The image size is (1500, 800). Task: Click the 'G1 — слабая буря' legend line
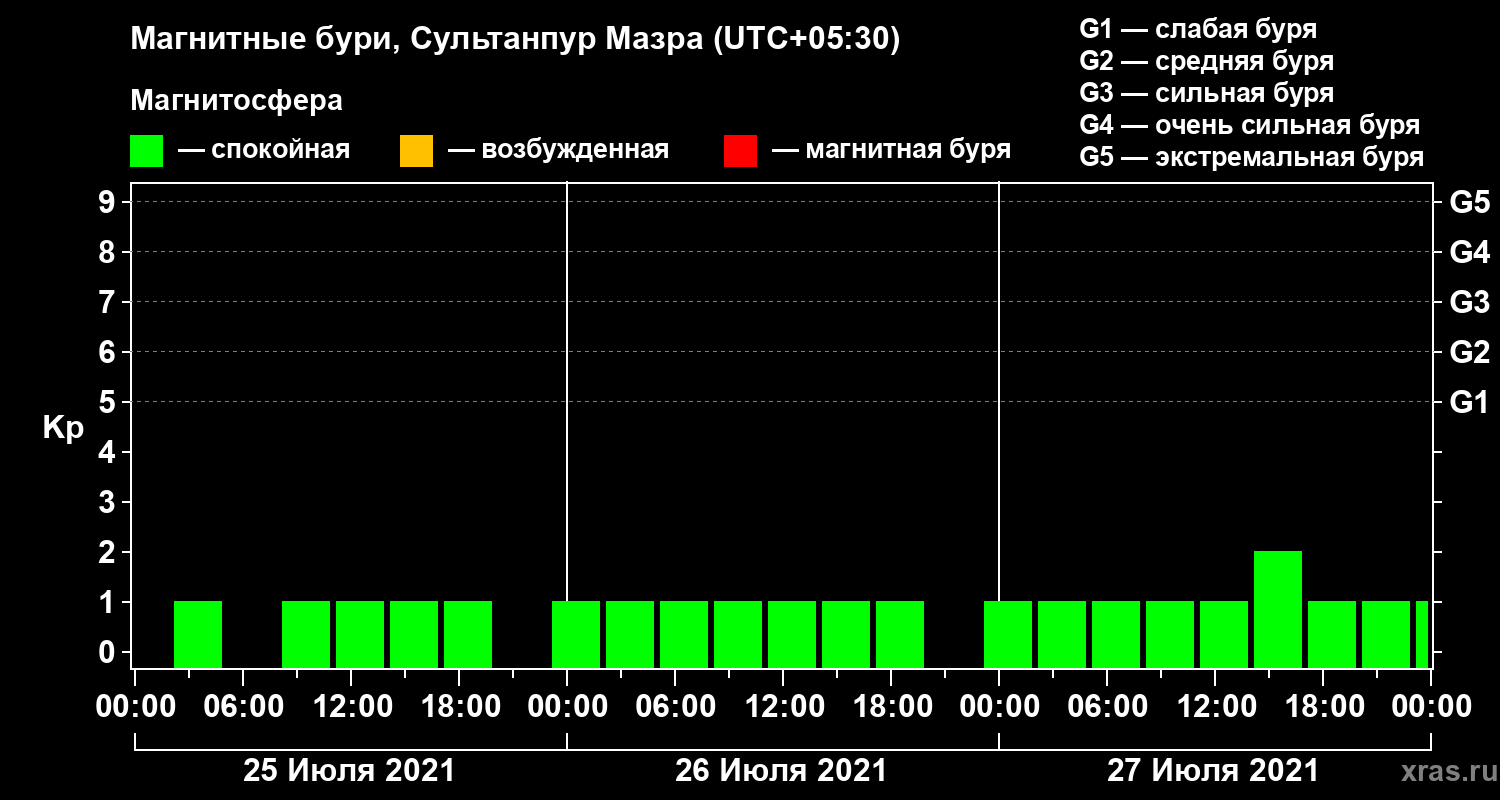(x=1198, y=28)
